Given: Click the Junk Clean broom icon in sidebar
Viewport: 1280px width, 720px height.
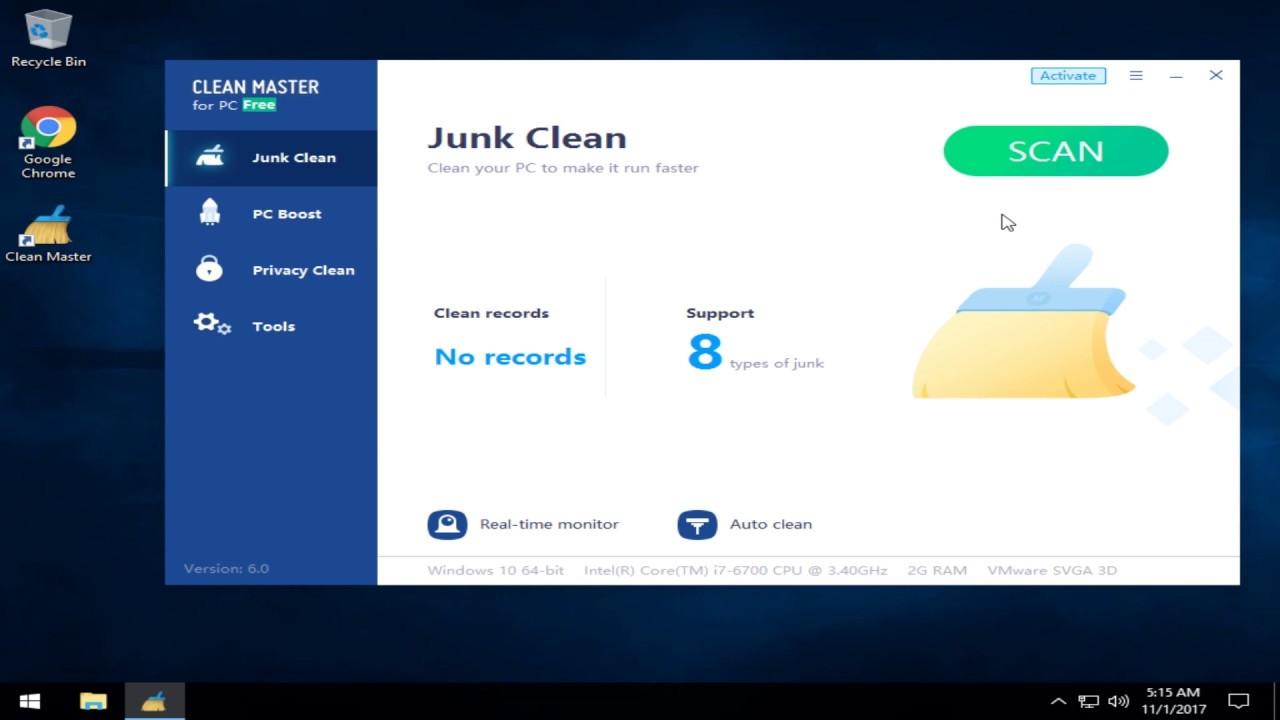Looking at the screenshot, I should point(210,156).
